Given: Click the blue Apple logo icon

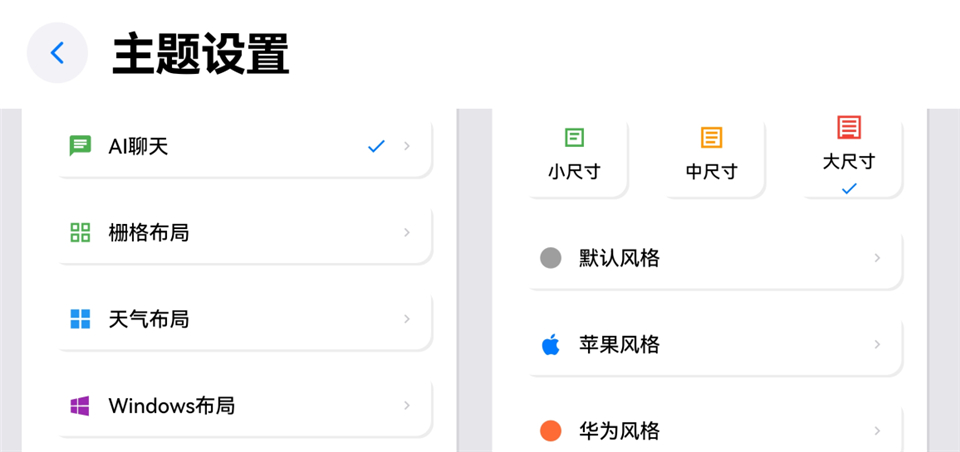Looking at the screenshot, I should coord(550,345).
